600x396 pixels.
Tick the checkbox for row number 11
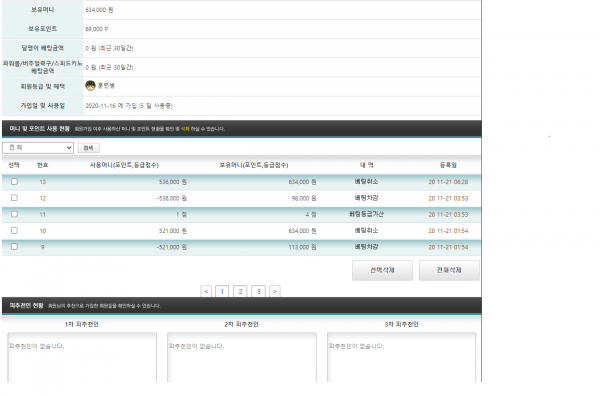(x=14, y=214)
